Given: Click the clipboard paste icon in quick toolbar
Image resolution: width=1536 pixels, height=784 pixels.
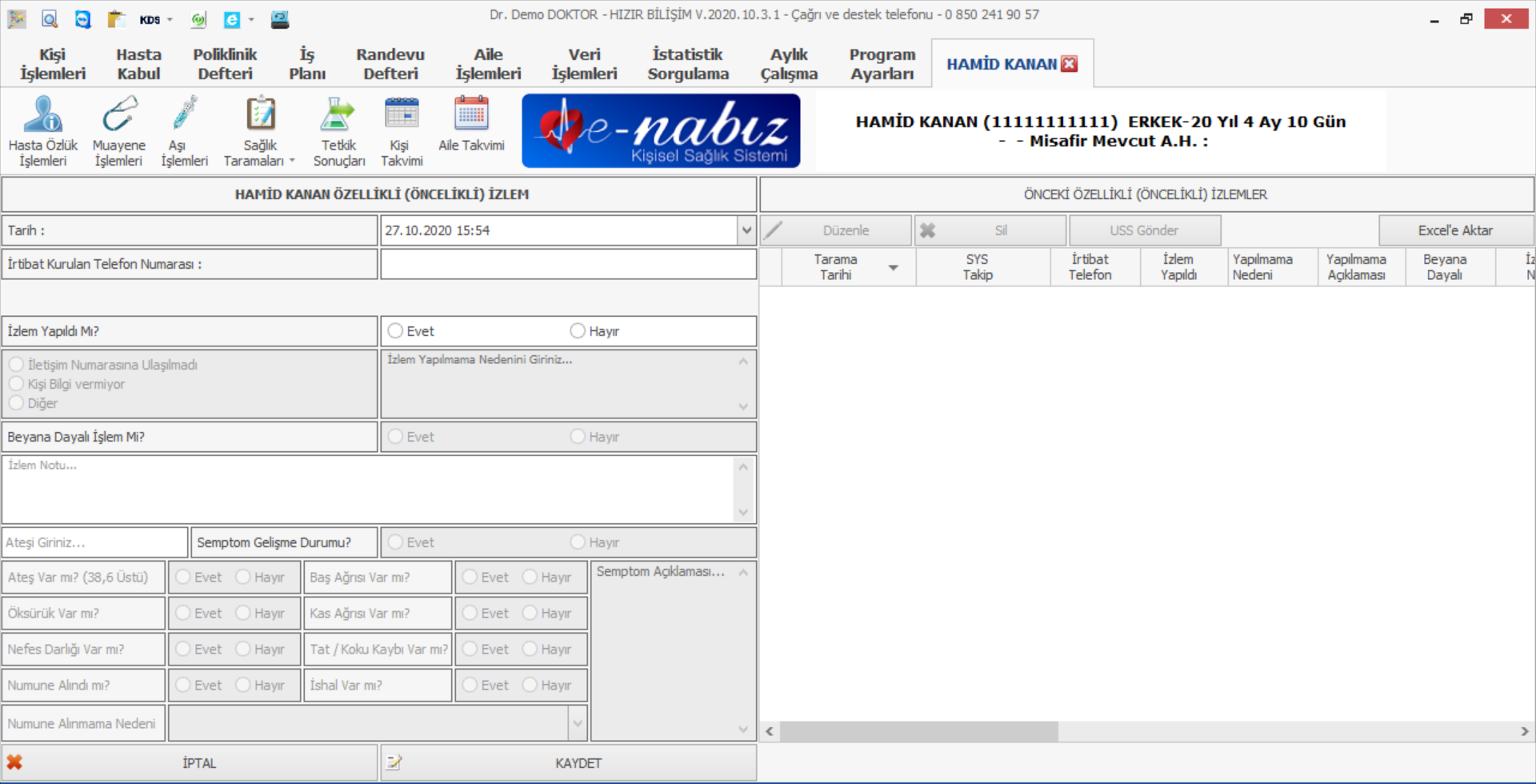Looking at the screenshot, I should [116, 19].
